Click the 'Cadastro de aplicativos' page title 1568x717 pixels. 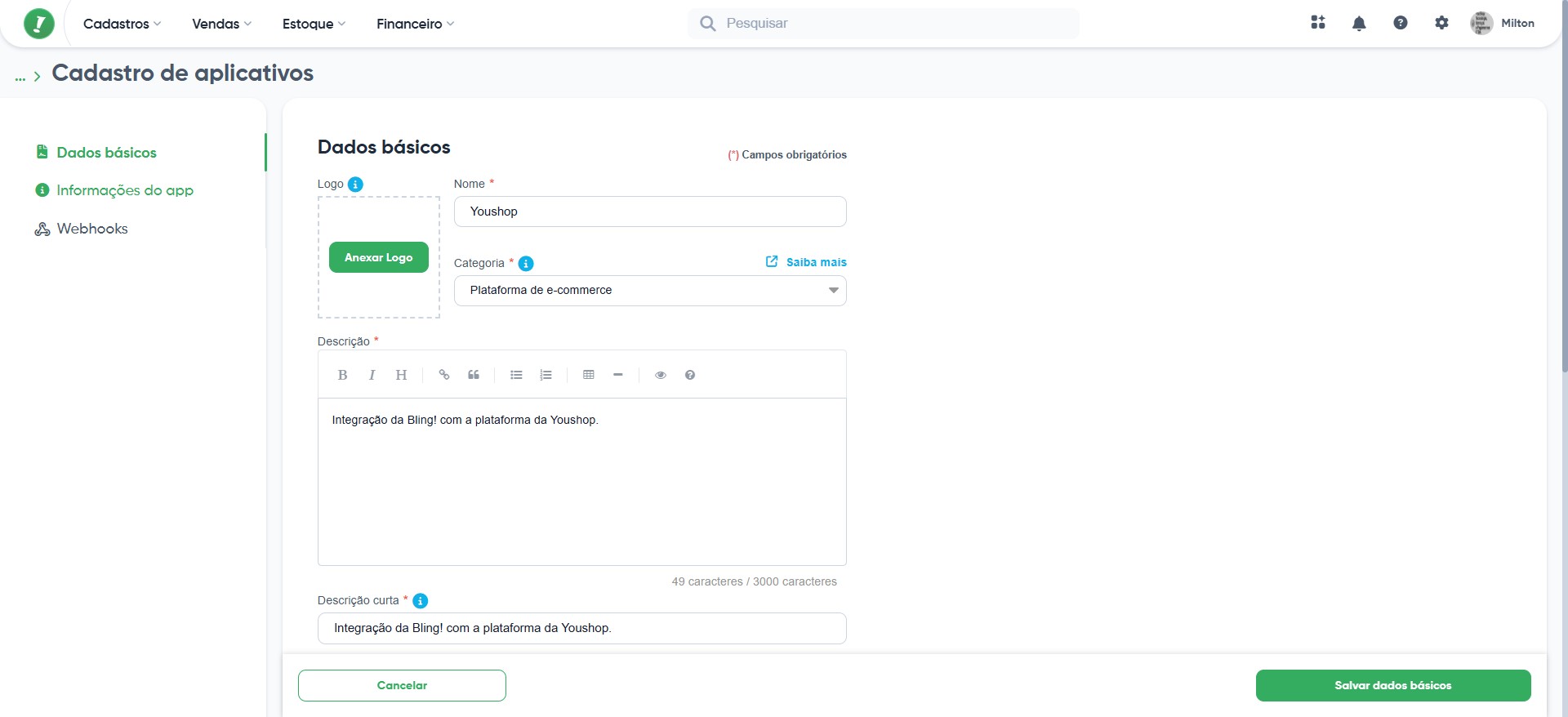[183, 73]
